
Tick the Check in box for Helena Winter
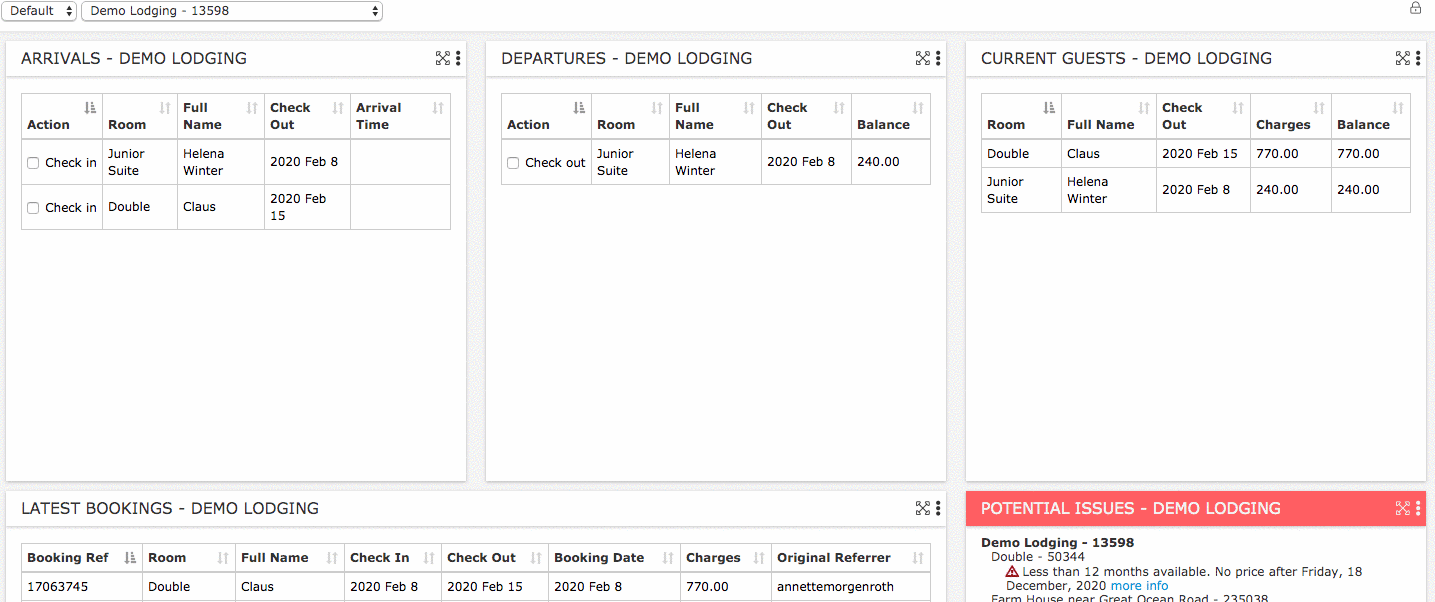coord(33,163)
